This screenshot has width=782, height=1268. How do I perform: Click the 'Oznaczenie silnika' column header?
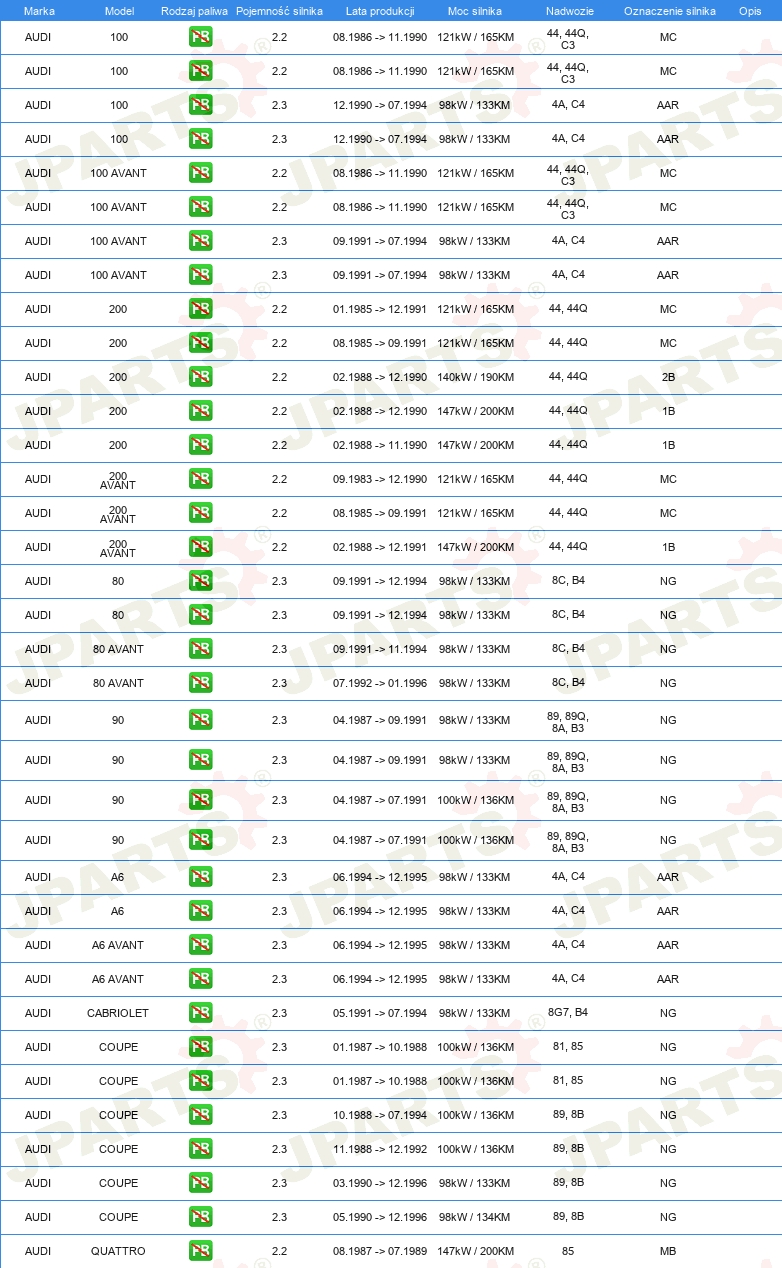click(669, 11)
